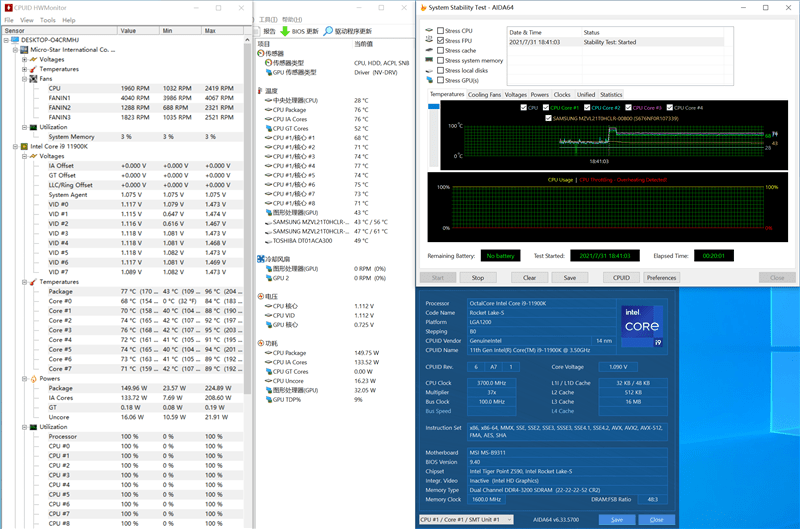Click the drive icon beside Stress local disks
The image size is (800, 529).
(429, 70)
